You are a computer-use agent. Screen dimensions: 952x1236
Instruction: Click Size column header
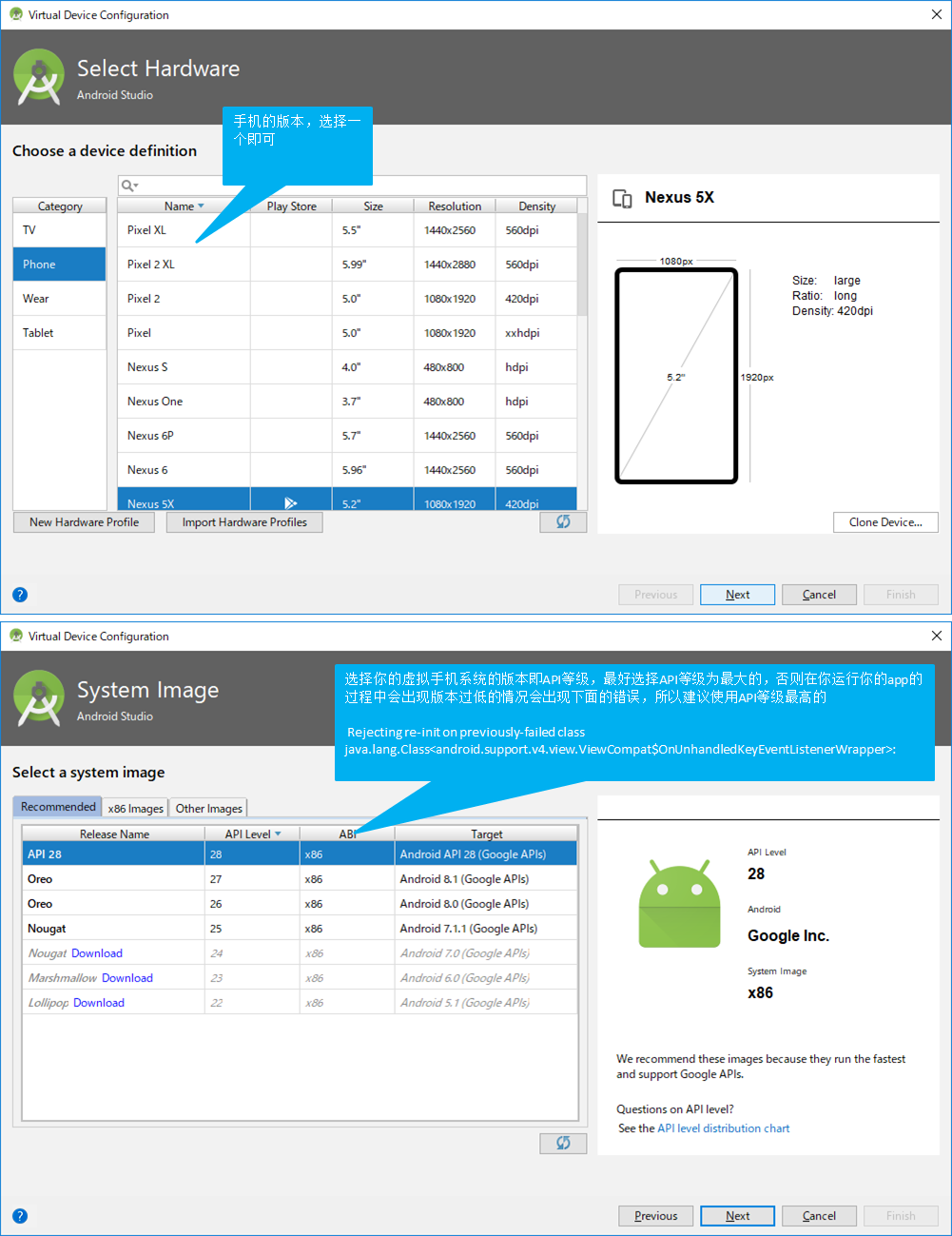pos(373,206)
